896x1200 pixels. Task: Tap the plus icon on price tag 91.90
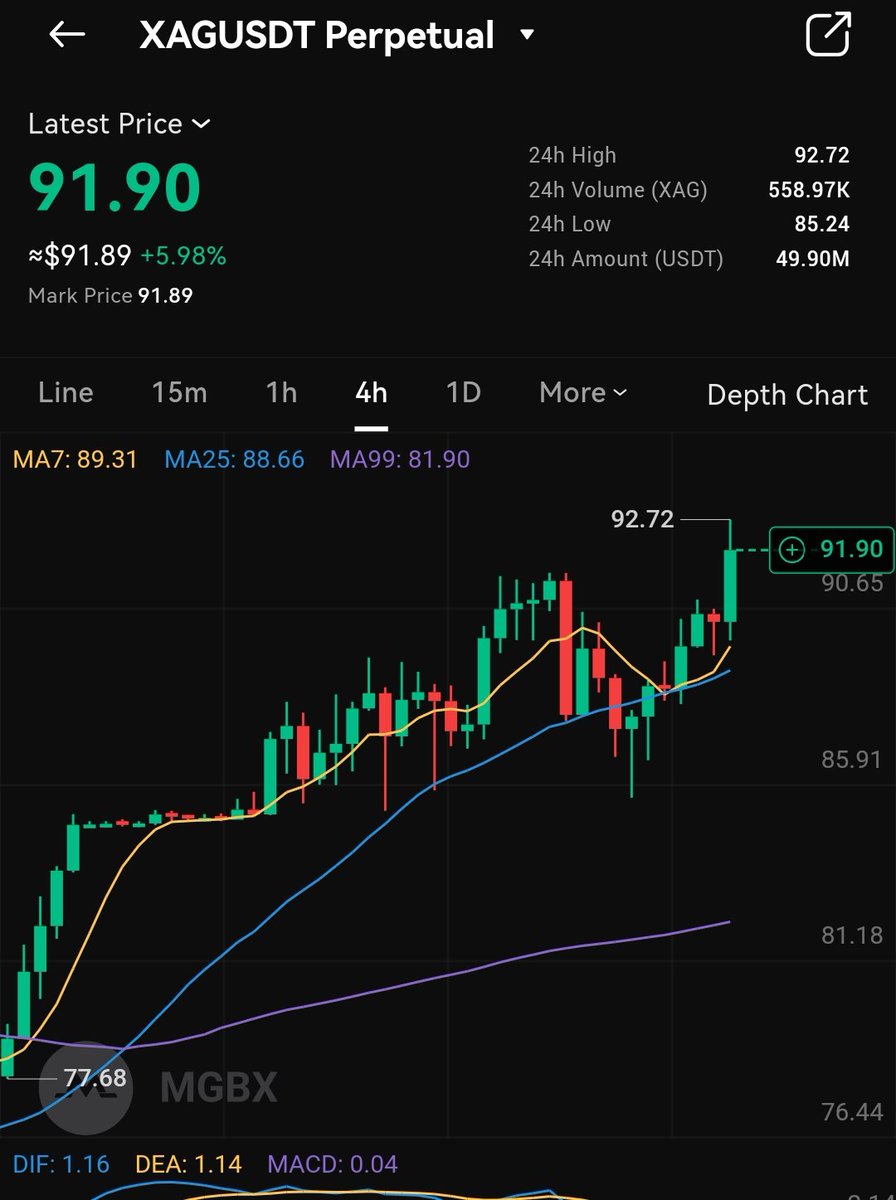(x=792, y=549)
